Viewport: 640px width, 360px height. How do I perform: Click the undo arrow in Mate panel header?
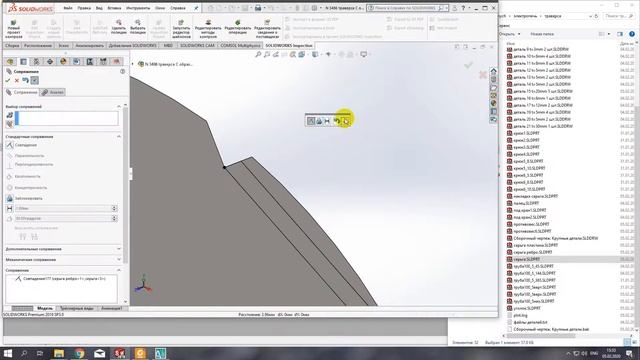(25, 80)
